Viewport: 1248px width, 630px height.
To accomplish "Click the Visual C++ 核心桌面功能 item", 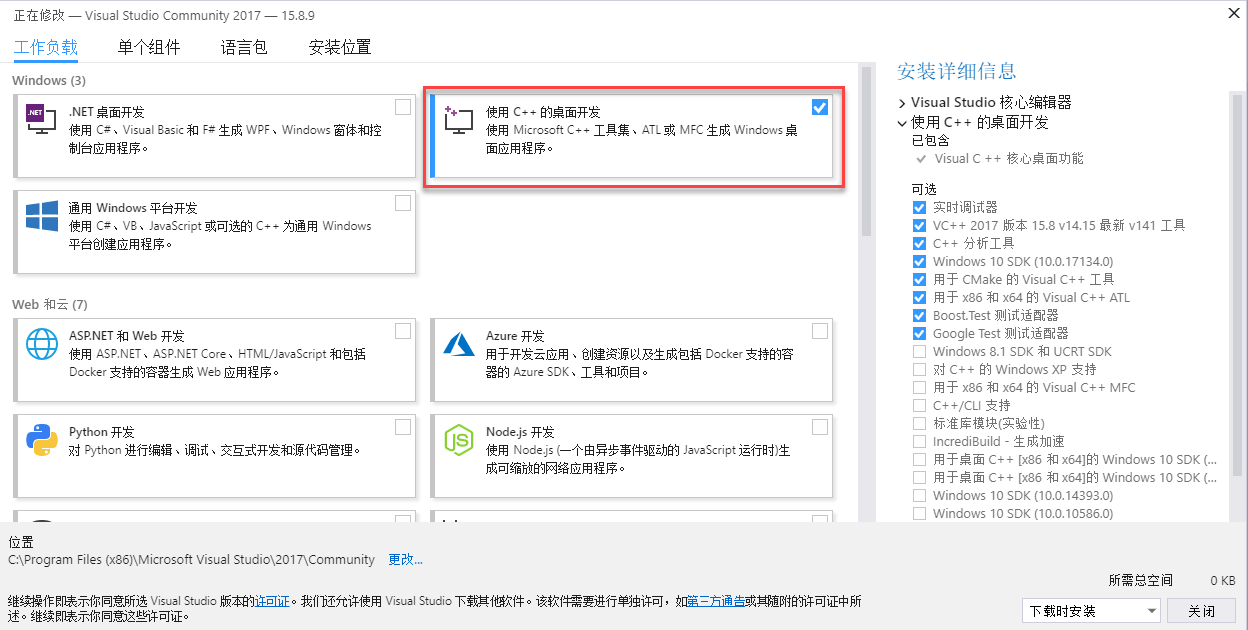I will (x=1009, y=158).
